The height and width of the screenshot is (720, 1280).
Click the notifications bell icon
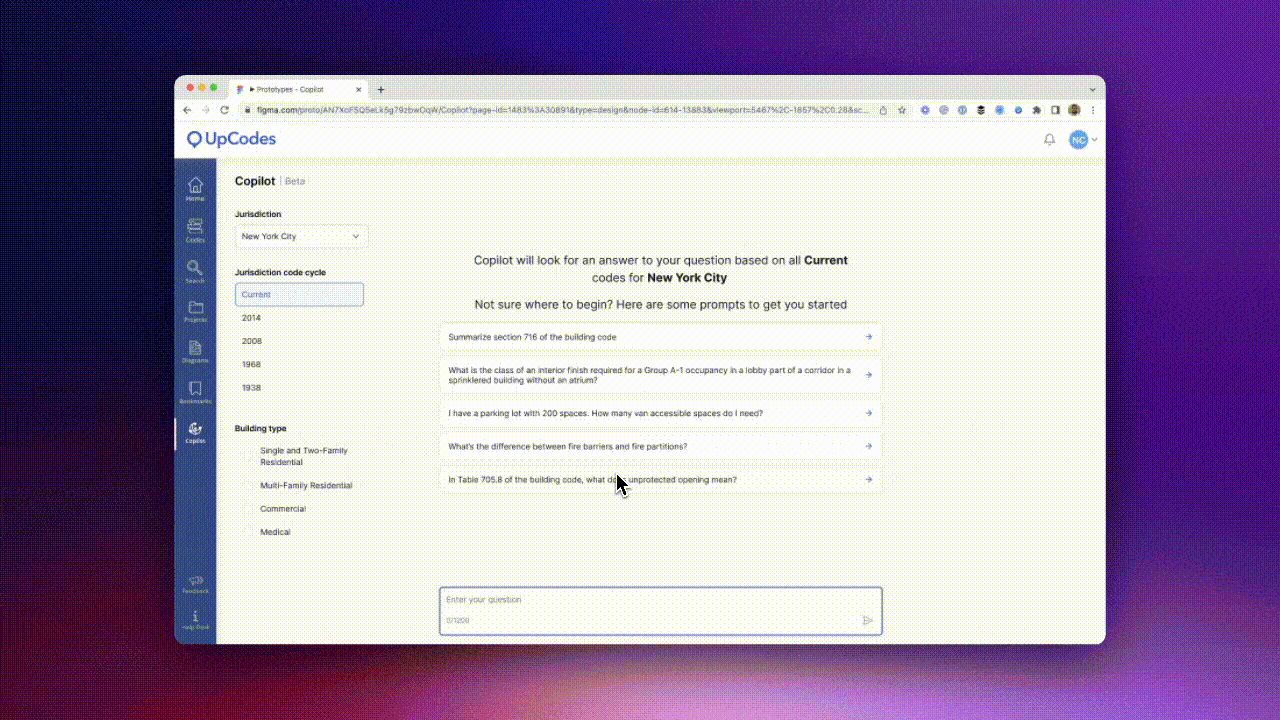[x=1049, y=140]
